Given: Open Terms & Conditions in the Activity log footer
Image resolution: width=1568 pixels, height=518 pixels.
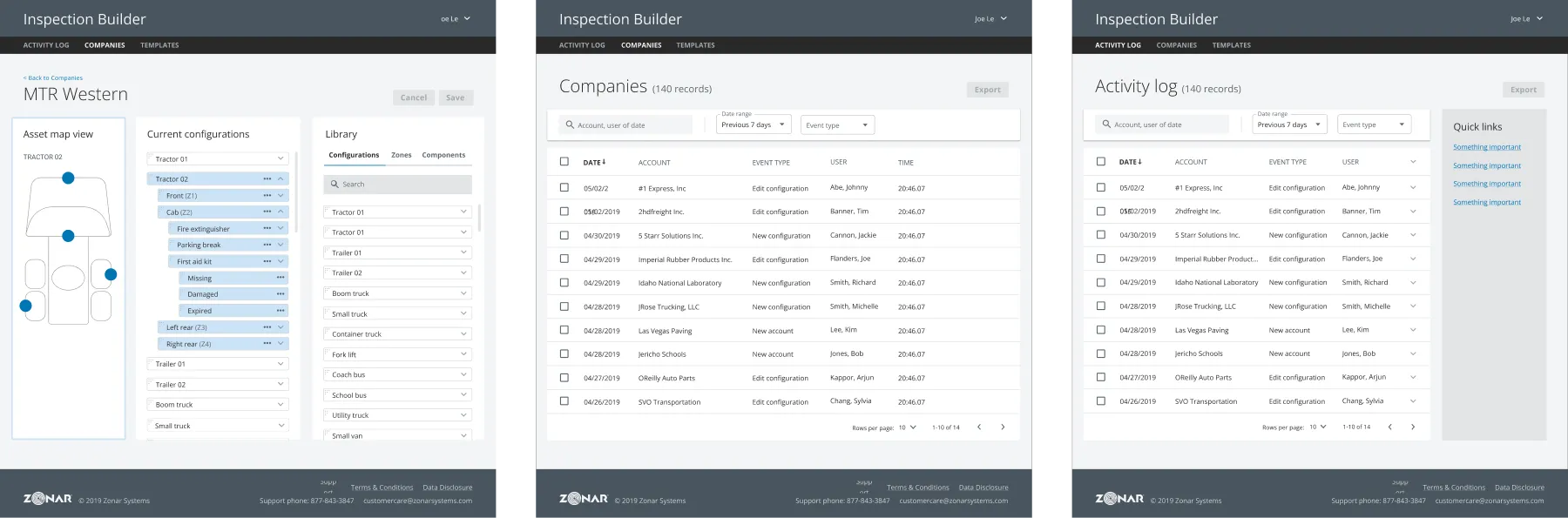Looking at the screenshot, I should coord(1454,488).
